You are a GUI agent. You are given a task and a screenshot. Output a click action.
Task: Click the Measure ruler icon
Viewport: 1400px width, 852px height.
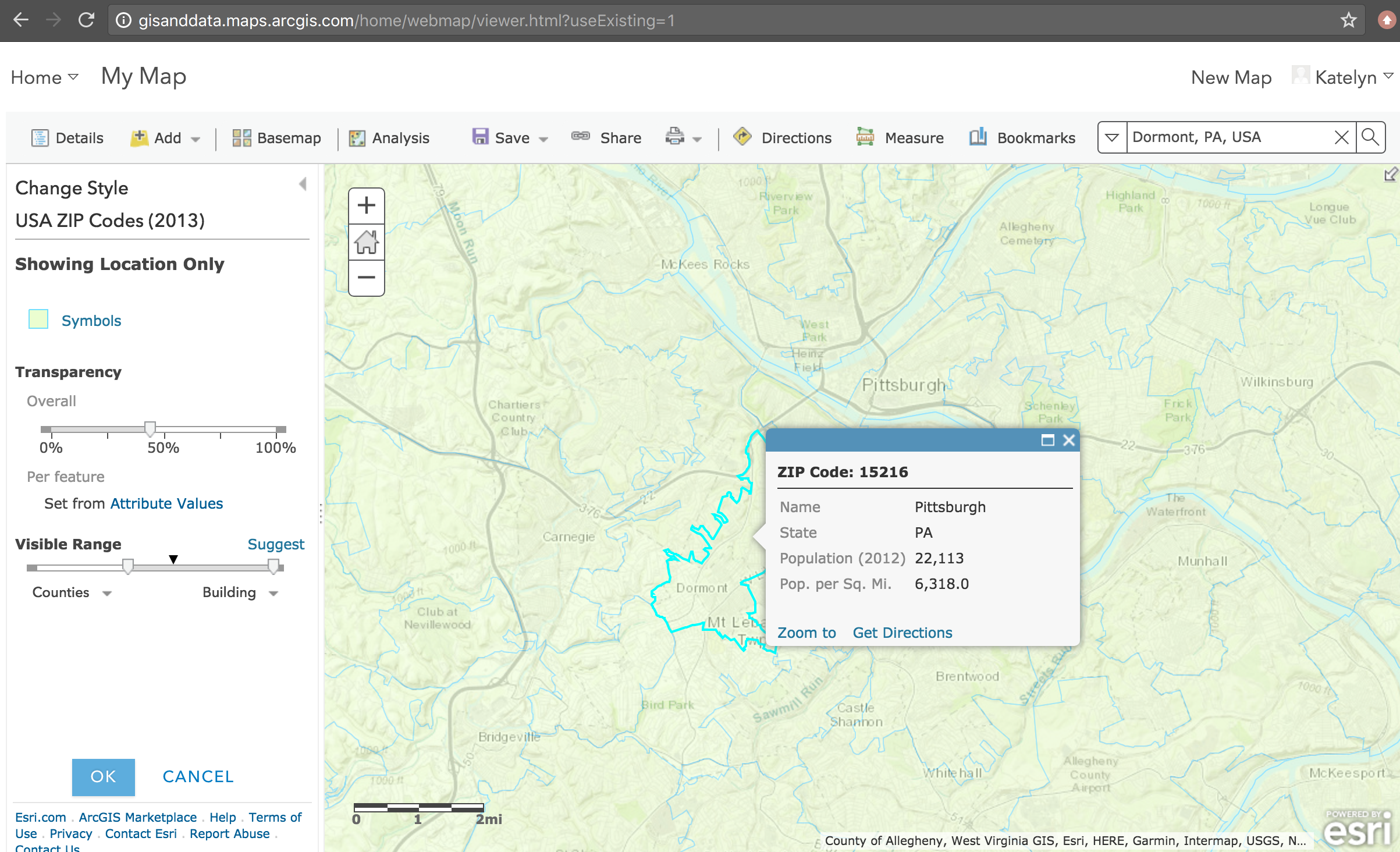coord(865,137)
